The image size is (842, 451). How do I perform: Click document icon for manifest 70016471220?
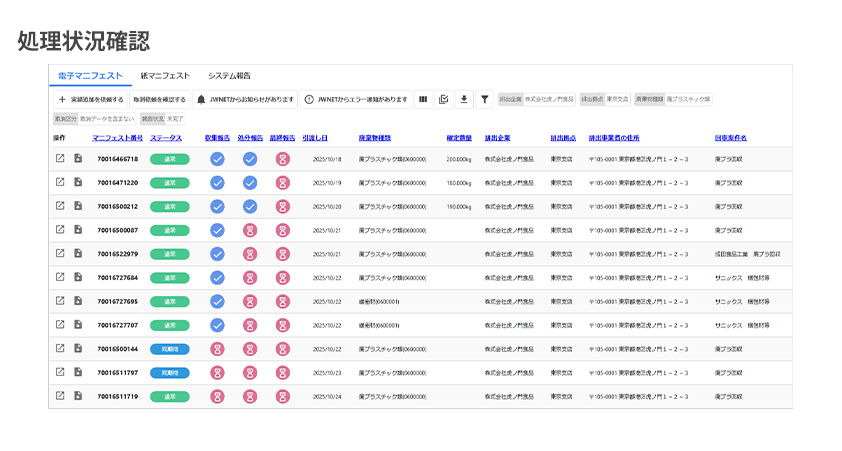78,183
